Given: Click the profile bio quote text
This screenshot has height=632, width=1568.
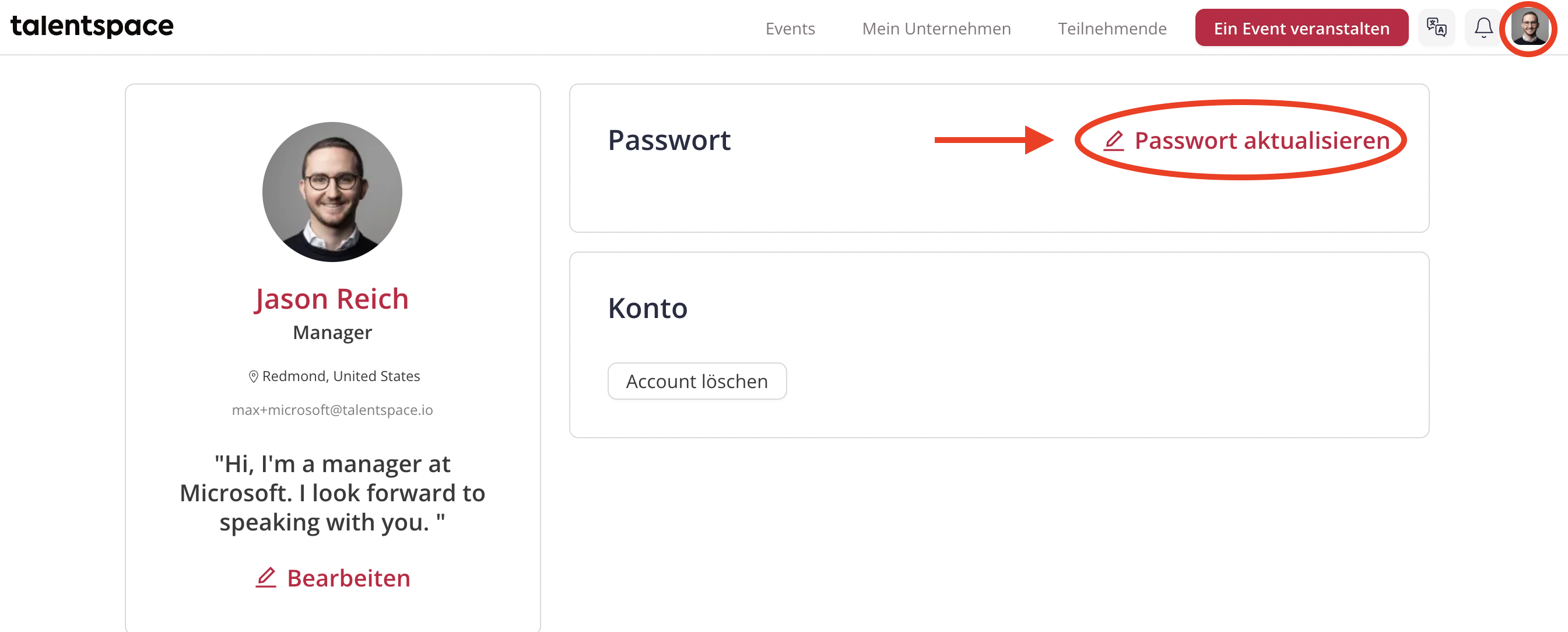Looking at the screenshot, I should 332,493.
